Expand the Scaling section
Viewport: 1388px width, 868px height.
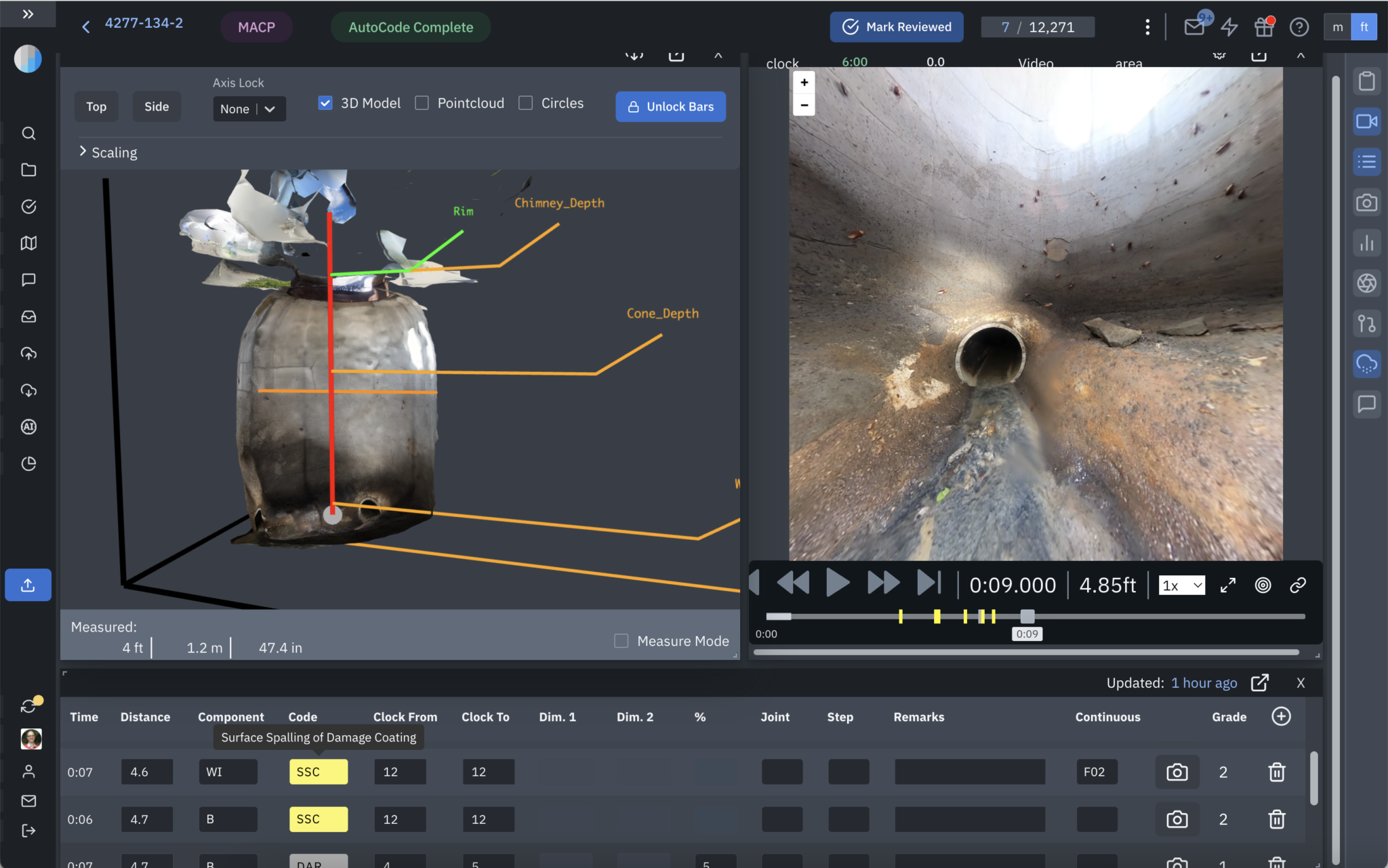(108, 152)
